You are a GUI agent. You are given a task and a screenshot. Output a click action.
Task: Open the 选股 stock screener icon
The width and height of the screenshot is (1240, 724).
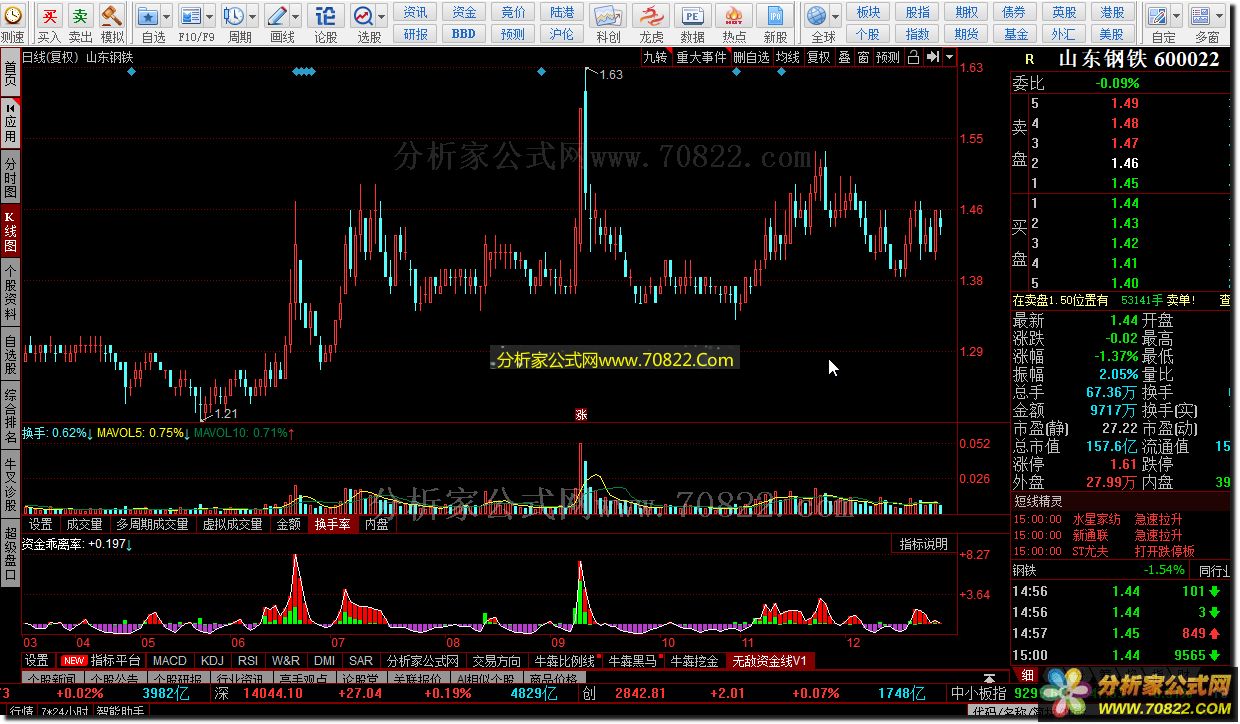(362, 16)
